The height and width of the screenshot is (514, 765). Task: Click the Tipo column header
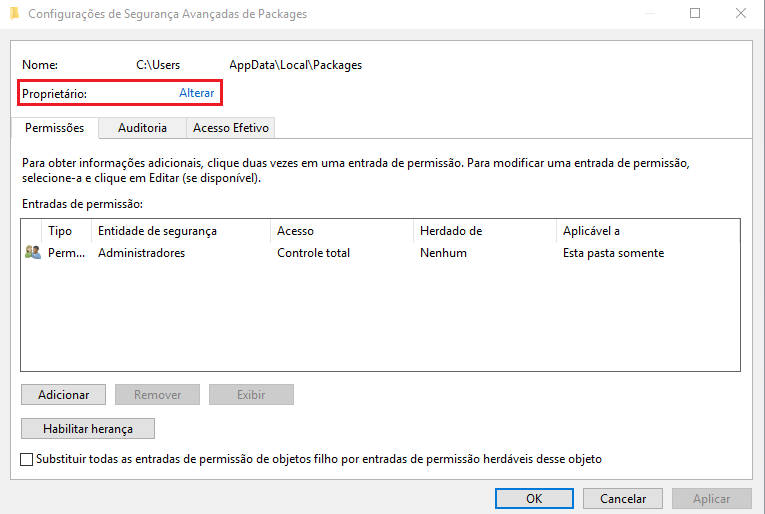click(67, 231)
